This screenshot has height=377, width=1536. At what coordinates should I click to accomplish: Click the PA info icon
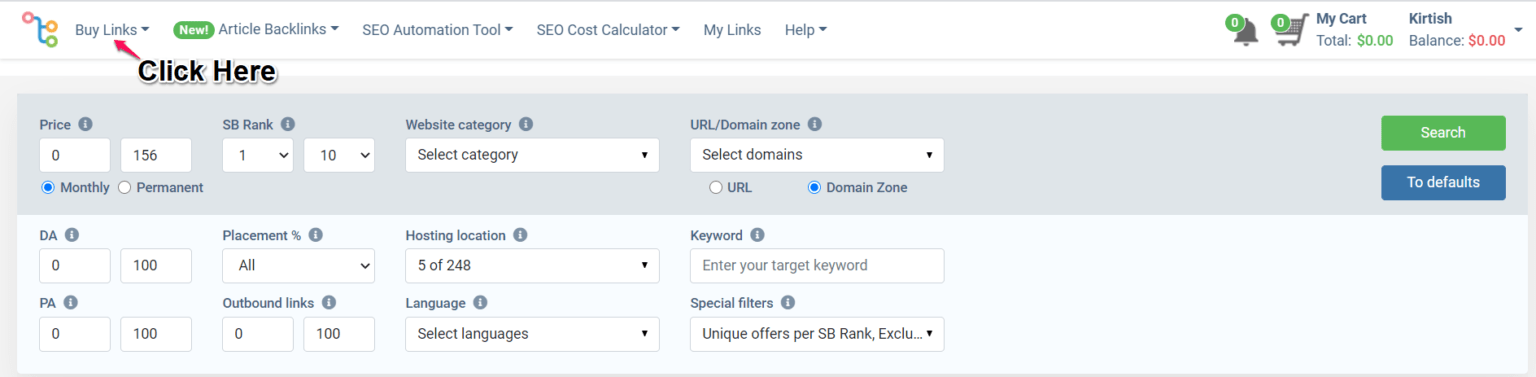pos(71,302)
